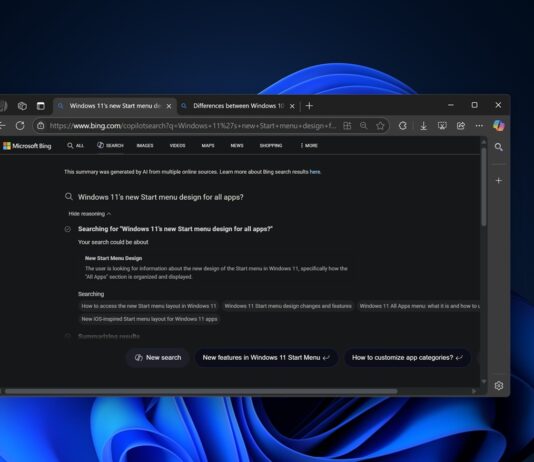Screen dimensions: 534x462
Task: Close the Differences between Windows 10 tab
Action: (292, 106)
